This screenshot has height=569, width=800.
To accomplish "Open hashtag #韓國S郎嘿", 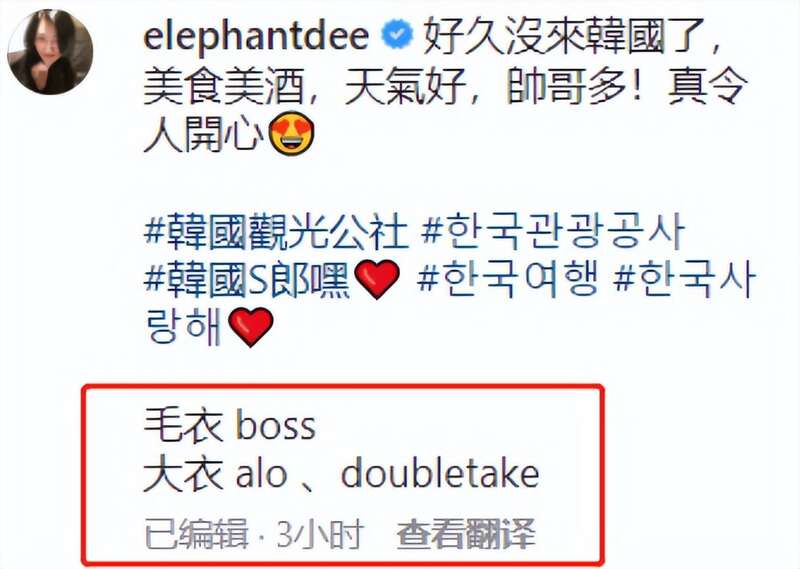I will point(247,279).
